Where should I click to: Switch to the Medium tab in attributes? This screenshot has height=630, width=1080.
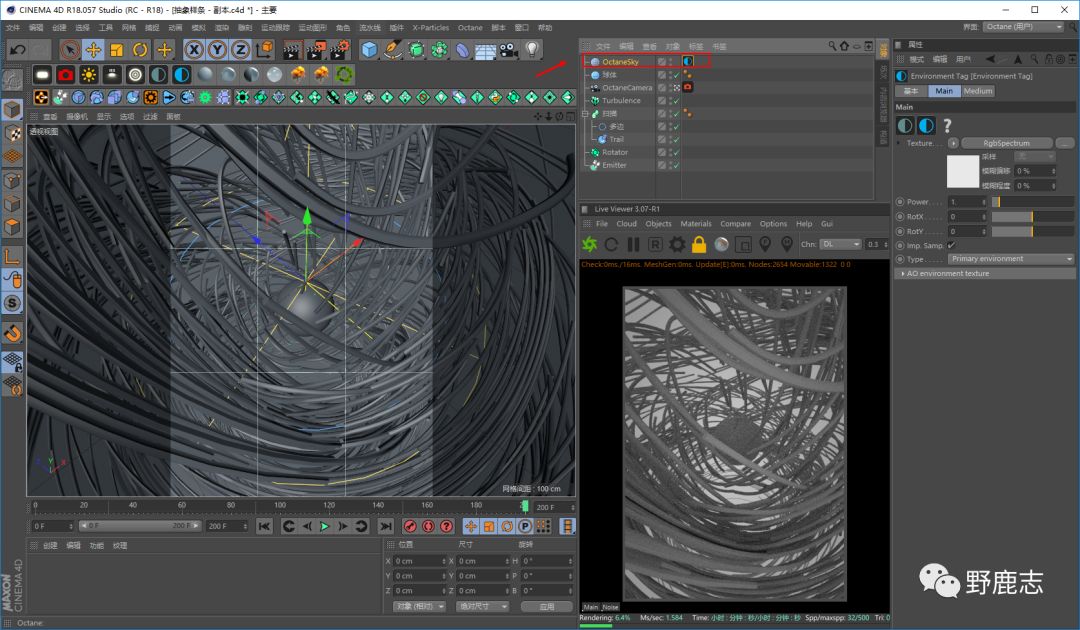(x=978, y=91)
